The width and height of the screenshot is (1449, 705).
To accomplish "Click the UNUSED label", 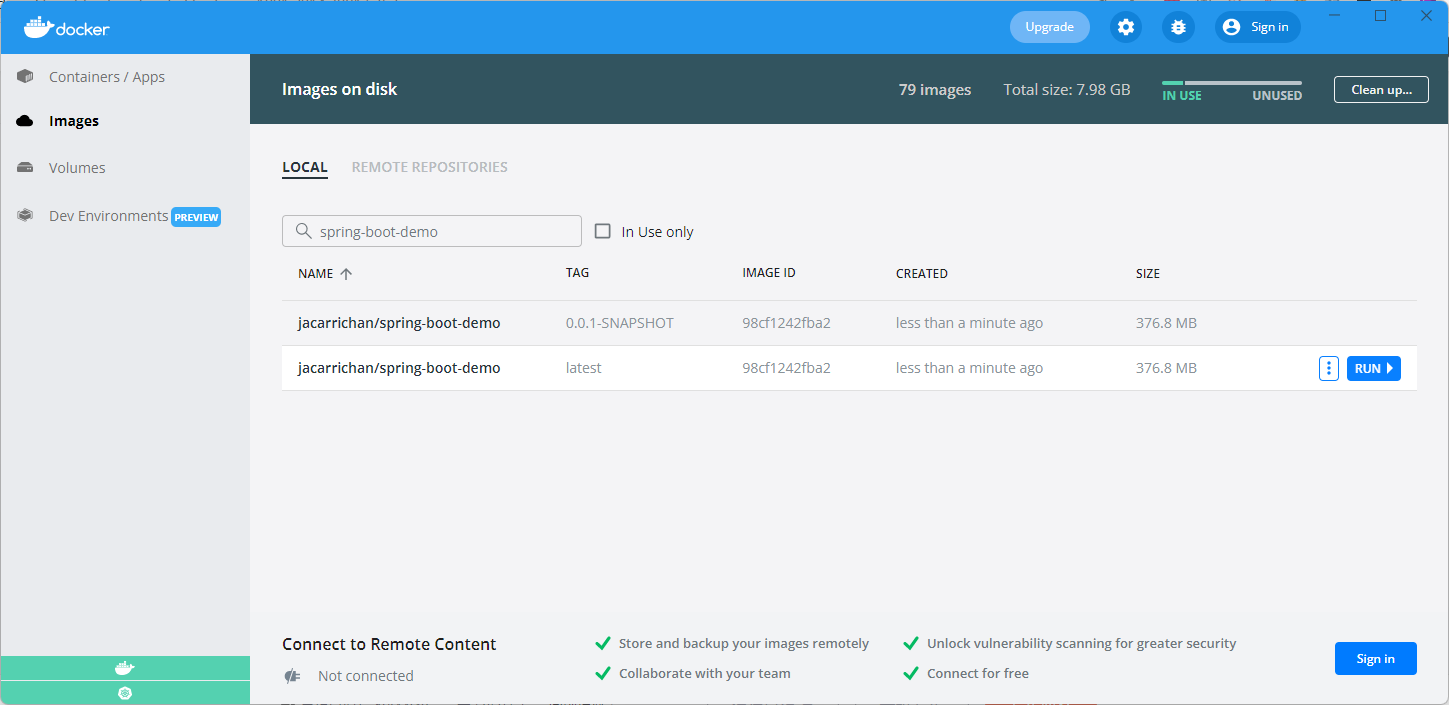I will pyautogui.click(x=1277, y=96).
